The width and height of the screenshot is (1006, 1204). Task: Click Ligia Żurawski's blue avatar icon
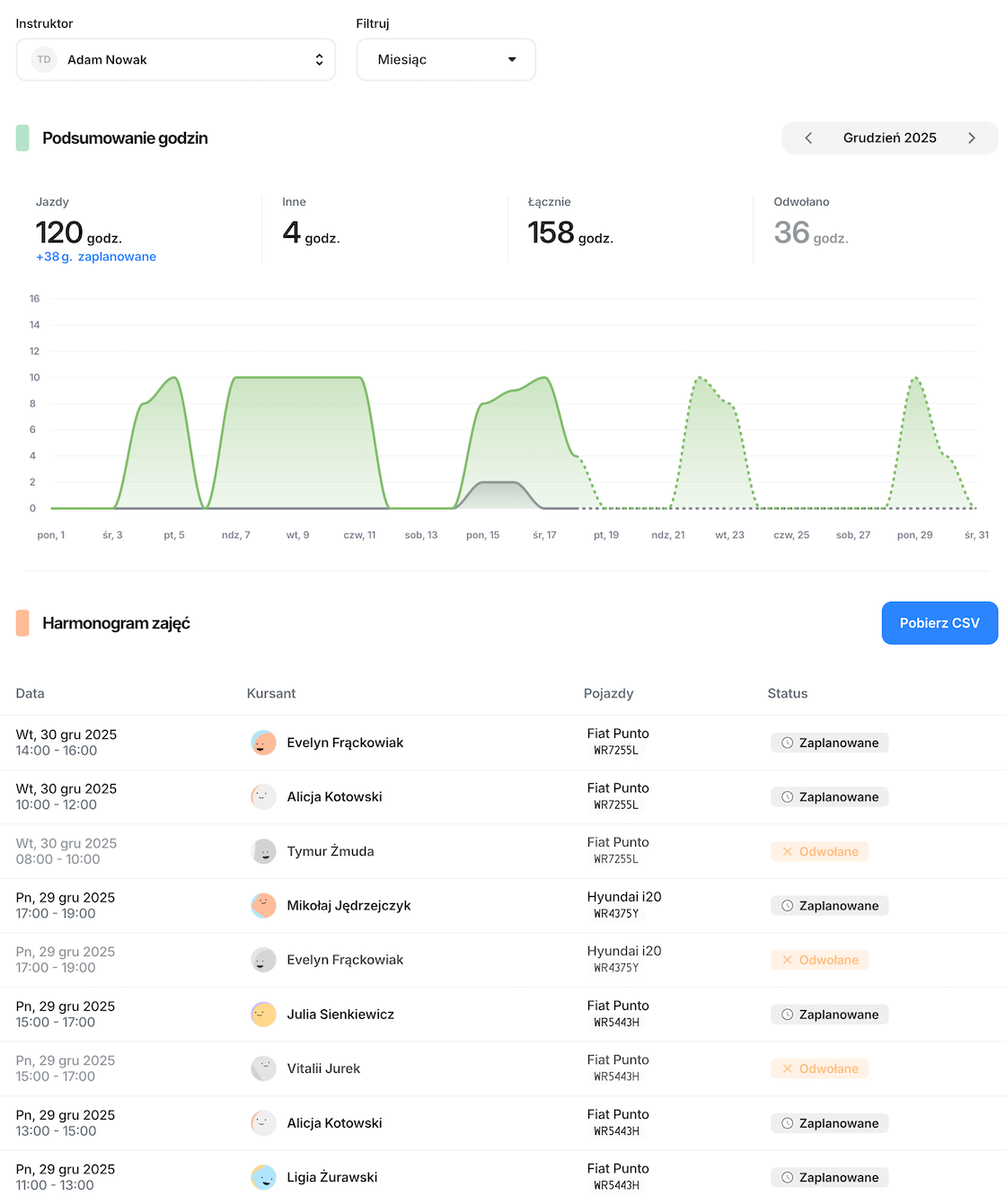(x=263, y=1177)
